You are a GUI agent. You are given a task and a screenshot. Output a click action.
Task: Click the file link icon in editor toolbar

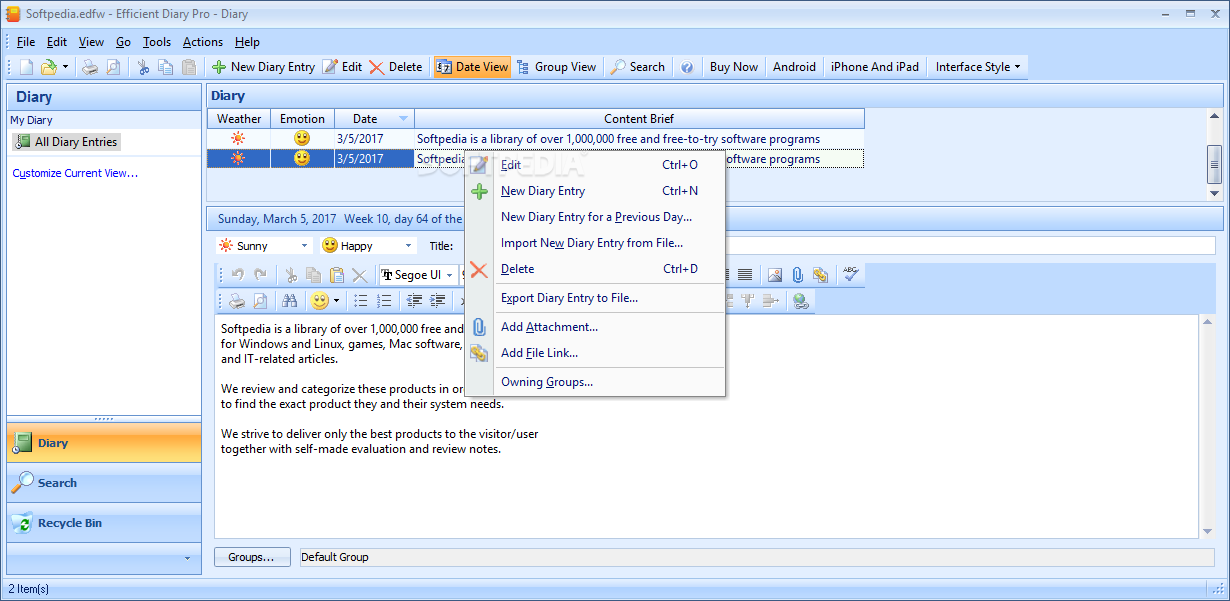(x=821, y=275)
